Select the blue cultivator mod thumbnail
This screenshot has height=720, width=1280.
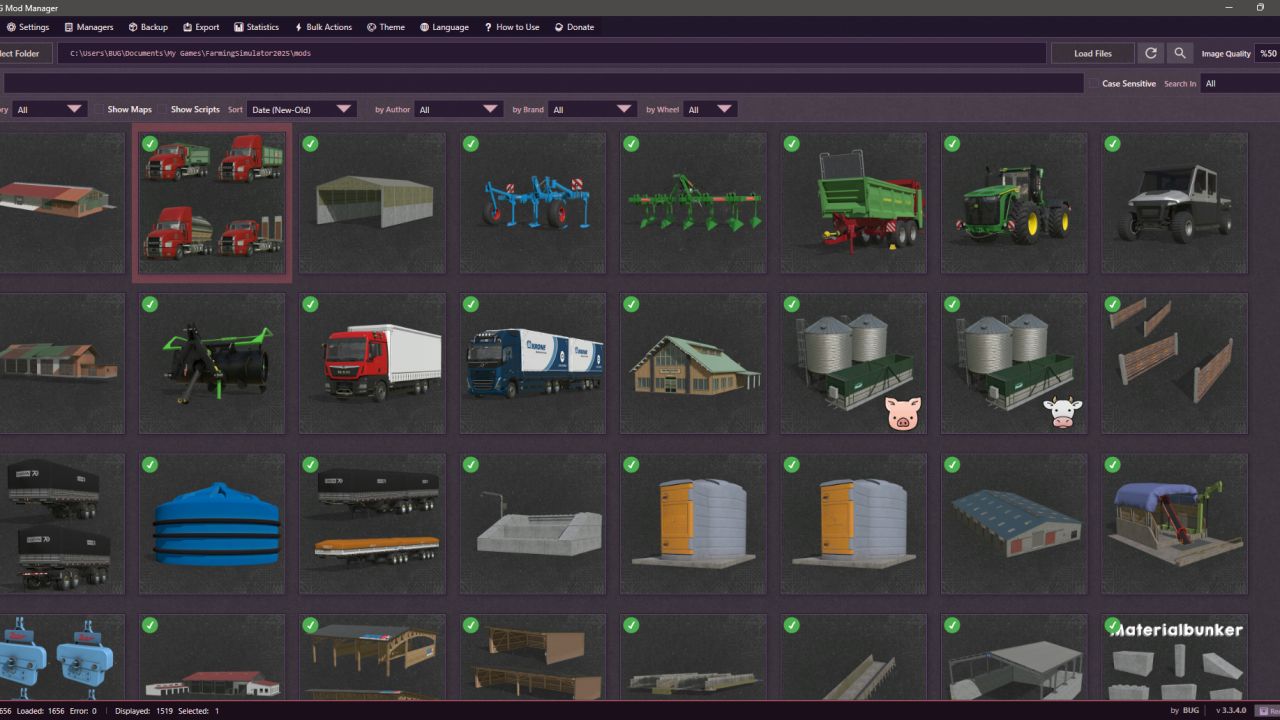533,203
